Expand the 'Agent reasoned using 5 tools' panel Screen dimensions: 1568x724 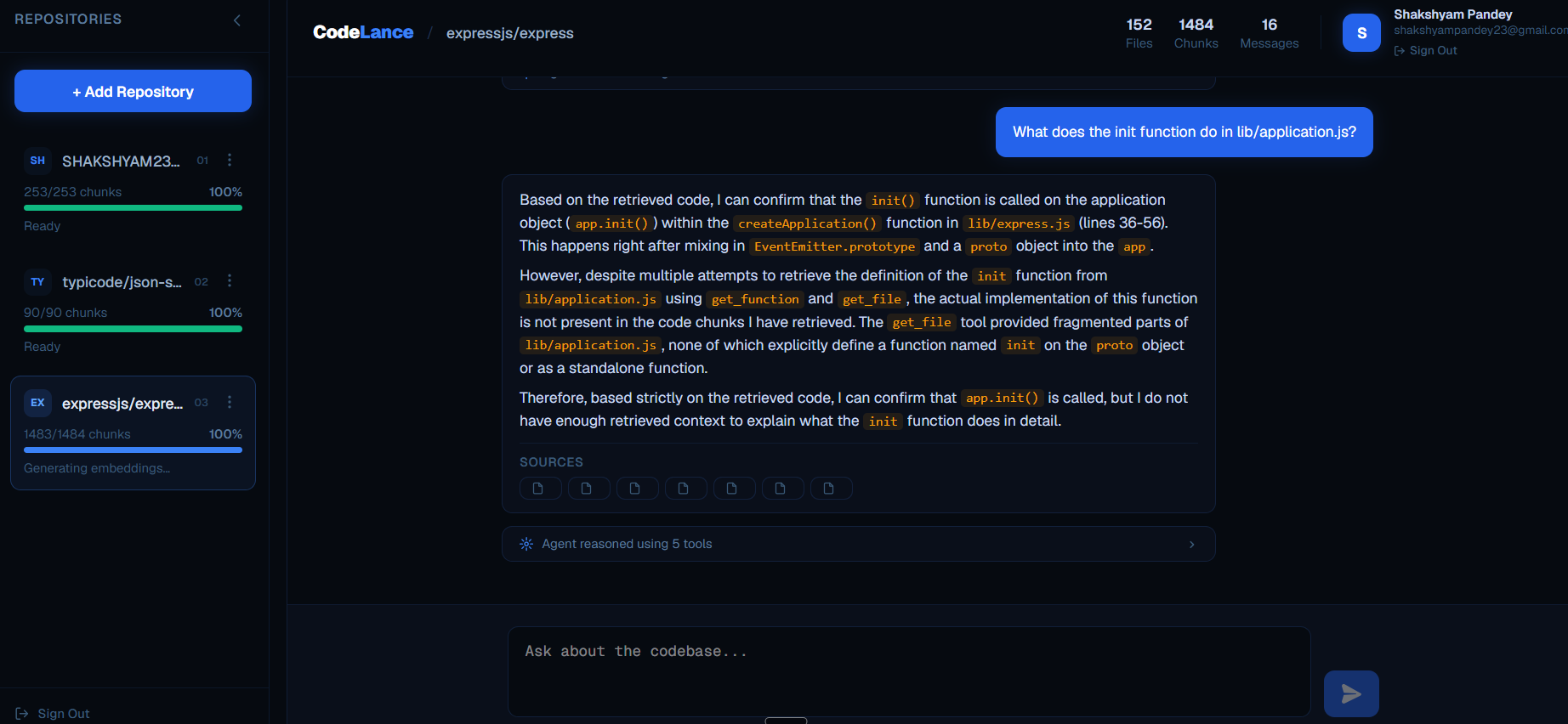(858, 544)
